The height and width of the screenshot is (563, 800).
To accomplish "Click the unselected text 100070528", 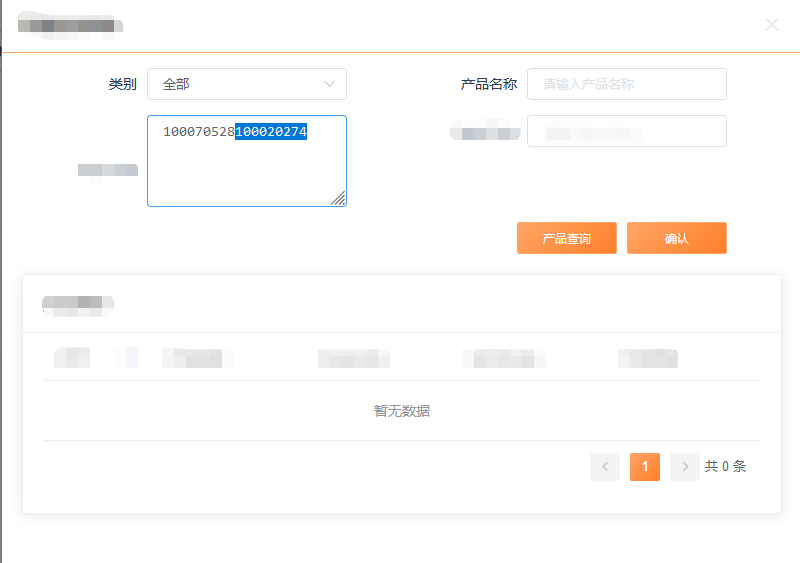I will click(x=198, y=132).
